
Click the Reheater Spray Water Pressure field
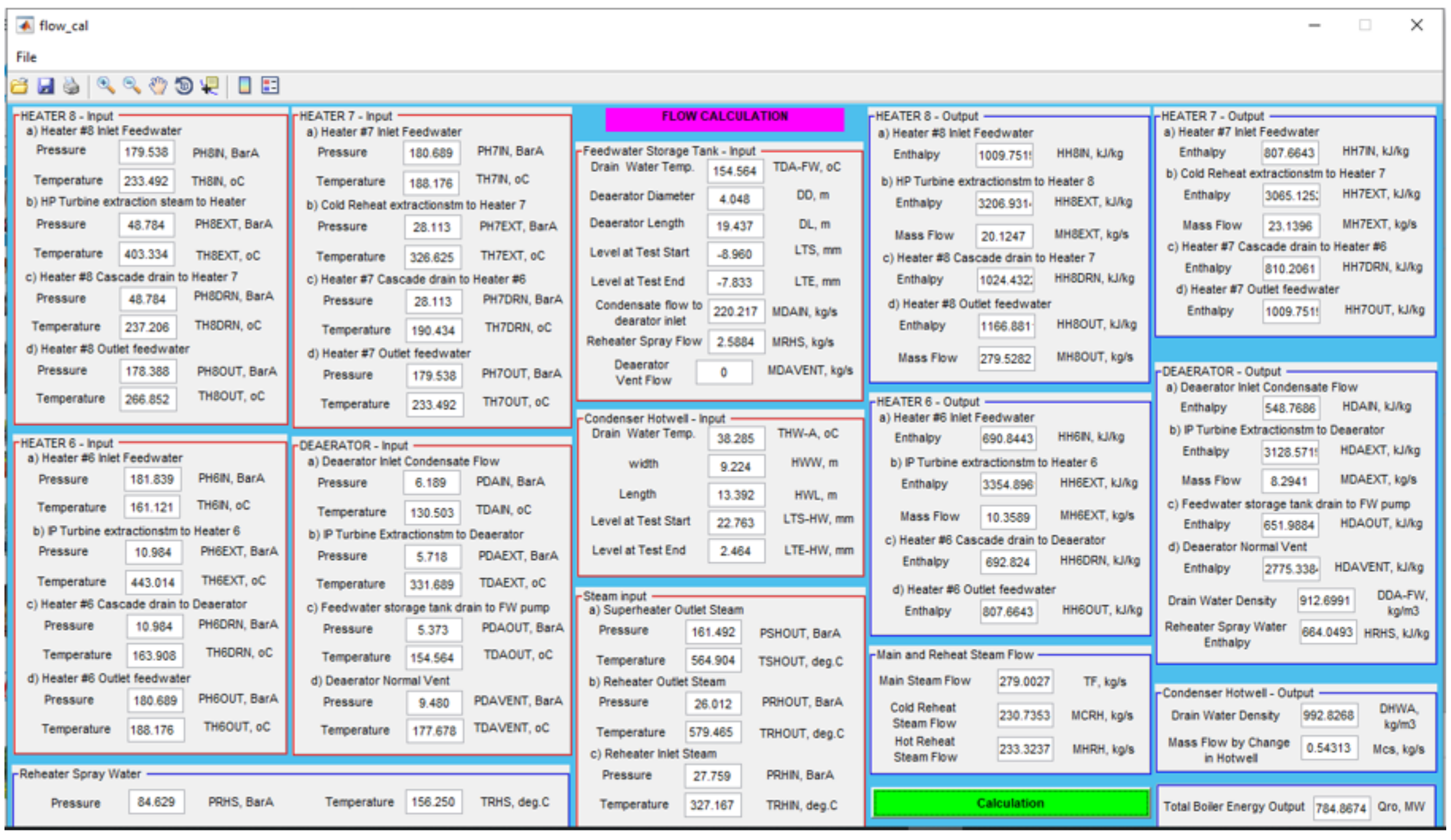155,802
